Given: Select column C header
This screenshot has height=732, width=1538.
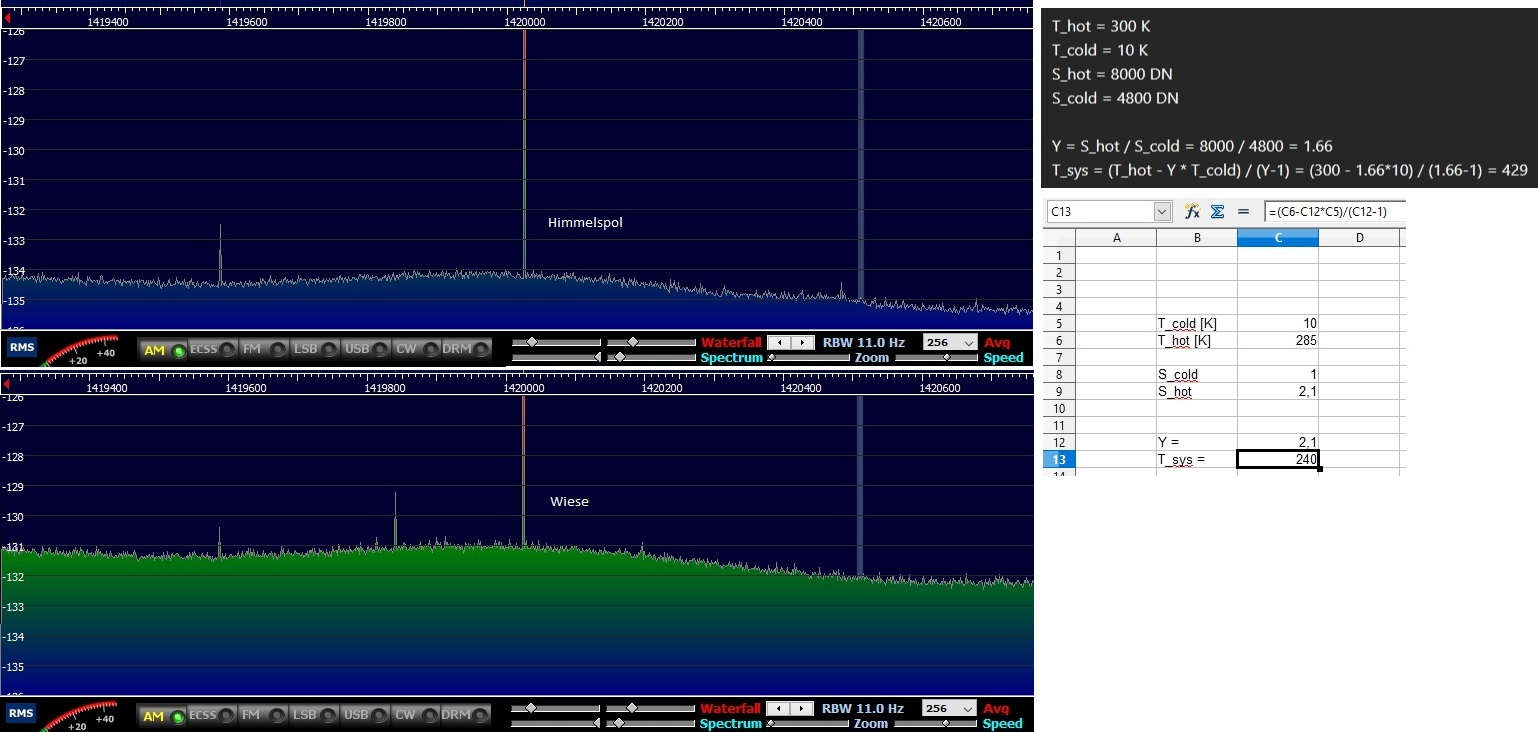Looking at the screenshot, I should click(1277, 238).
